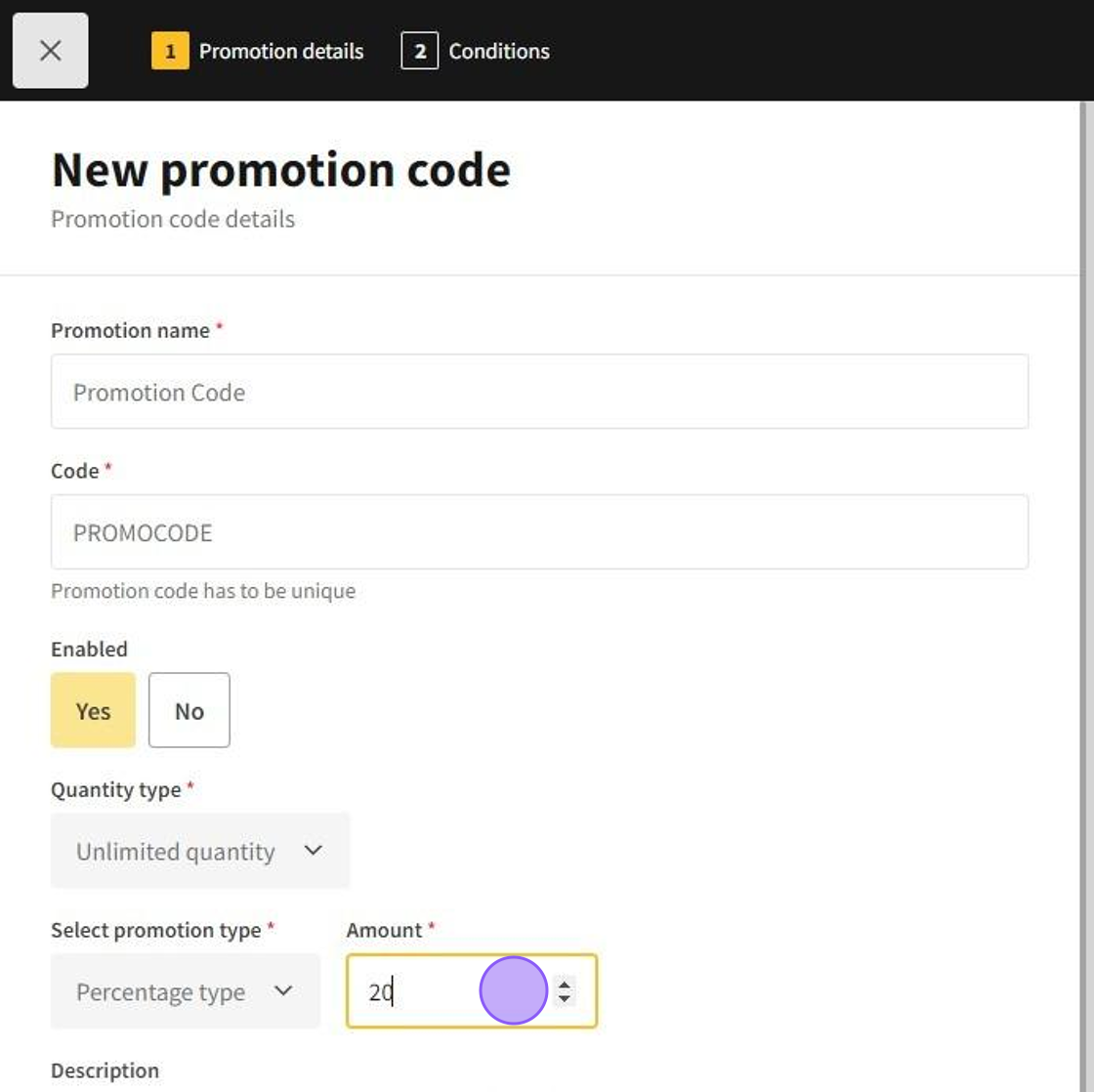
Task: Click the step 2 number badge
Action: 420,51
